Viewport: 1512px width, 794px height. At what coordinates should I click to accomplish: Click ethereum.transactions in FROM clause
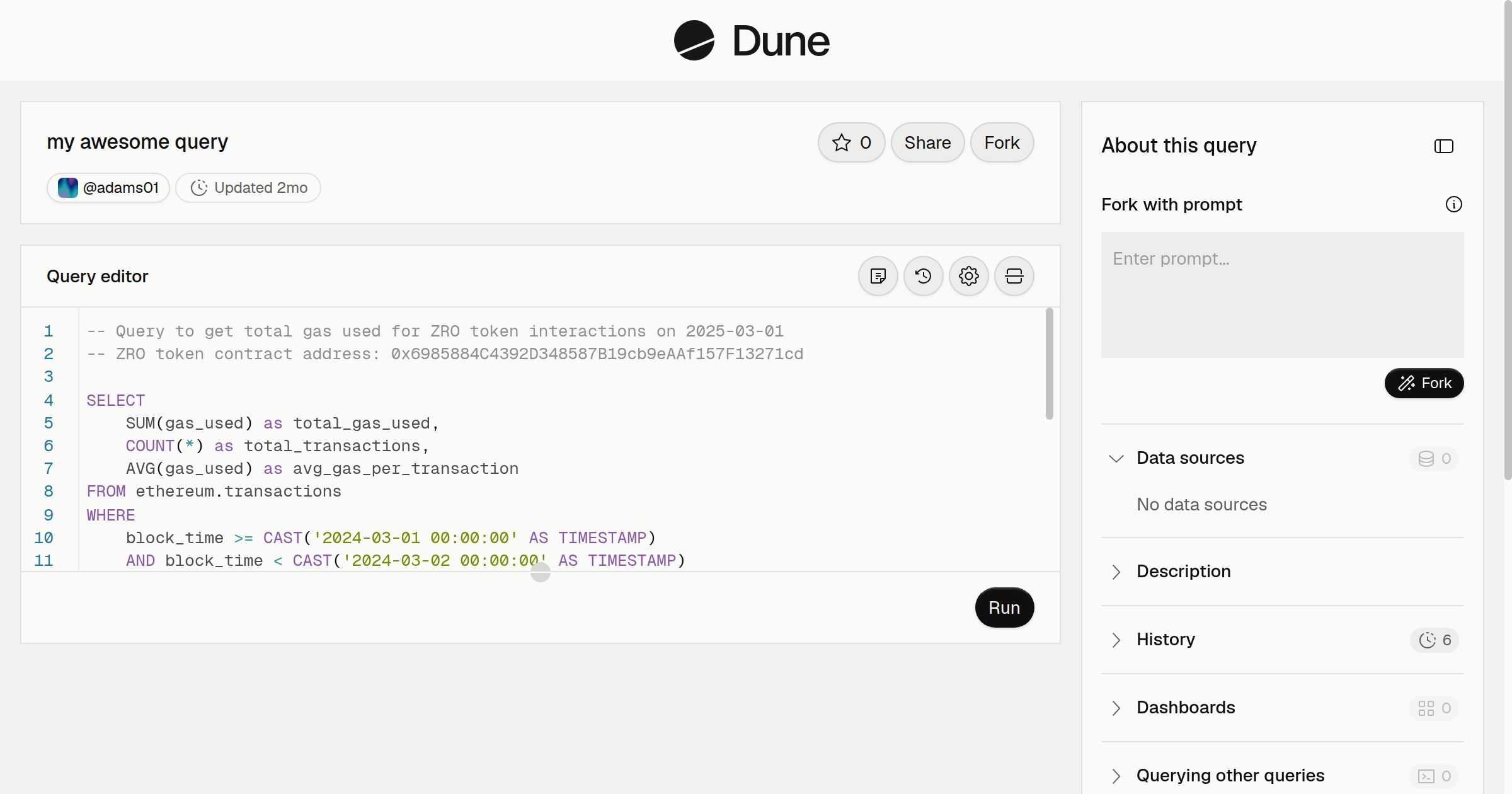[x=238, y=491]
